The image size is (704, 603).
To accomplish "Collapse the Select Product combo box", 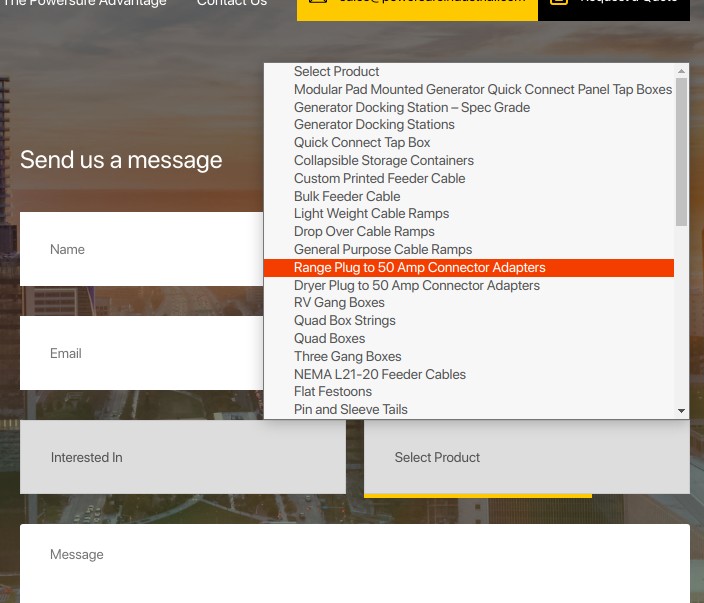I will coord(526,457).
